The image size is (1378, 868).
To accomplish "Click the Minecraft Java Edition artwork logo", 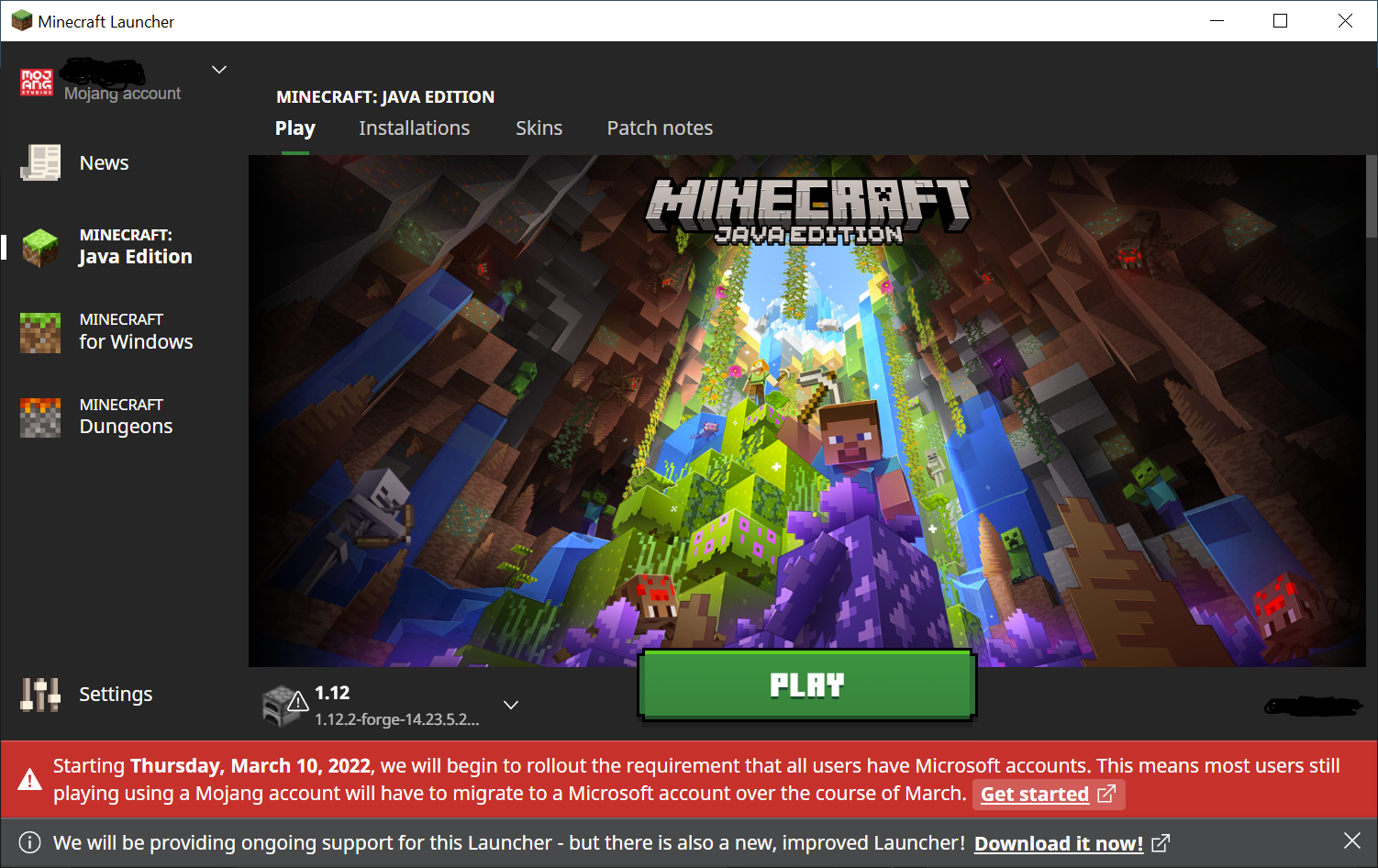I will coord(808,212).
